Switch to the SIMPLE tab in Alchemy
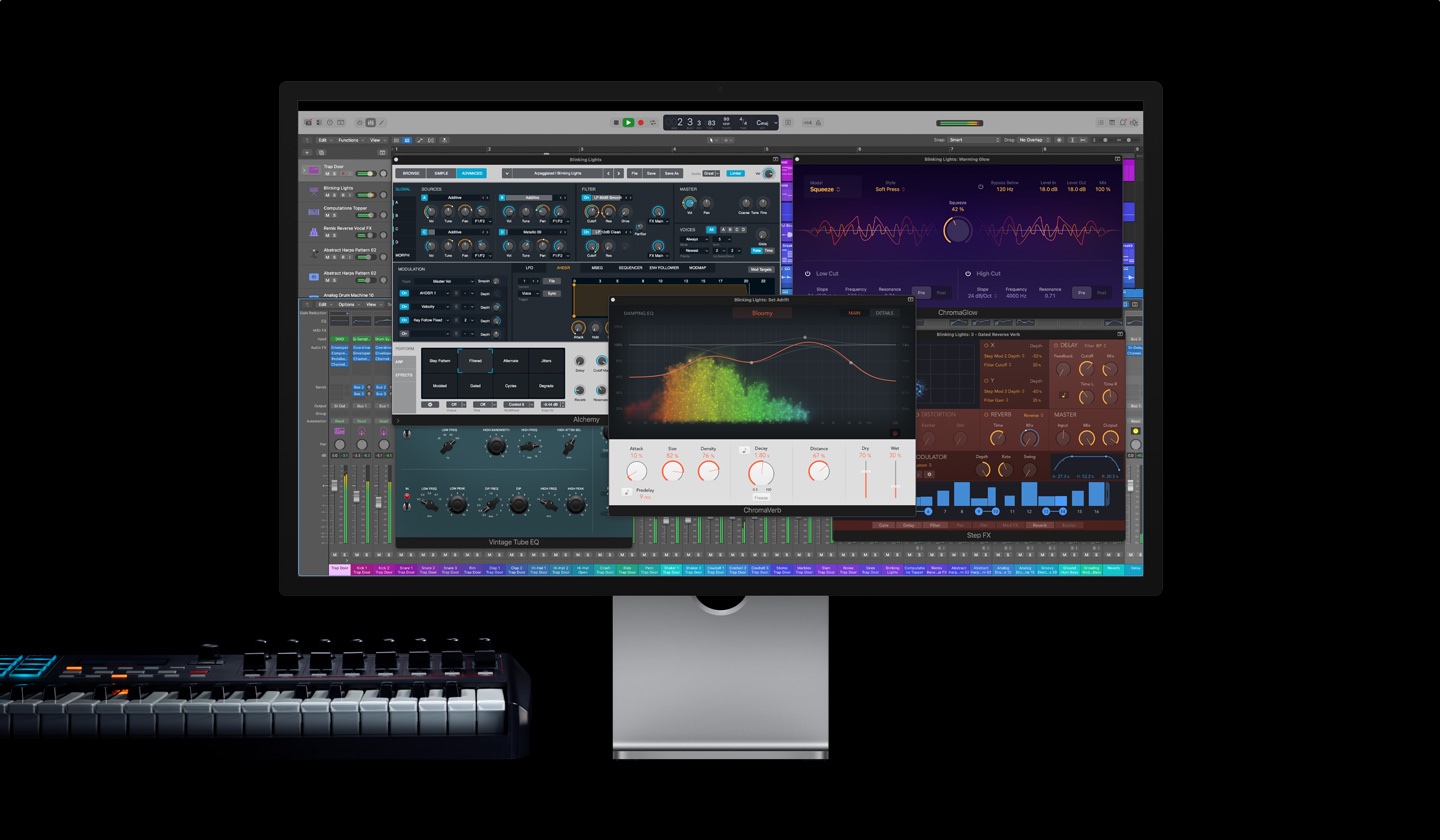 [x=441, y=173]
